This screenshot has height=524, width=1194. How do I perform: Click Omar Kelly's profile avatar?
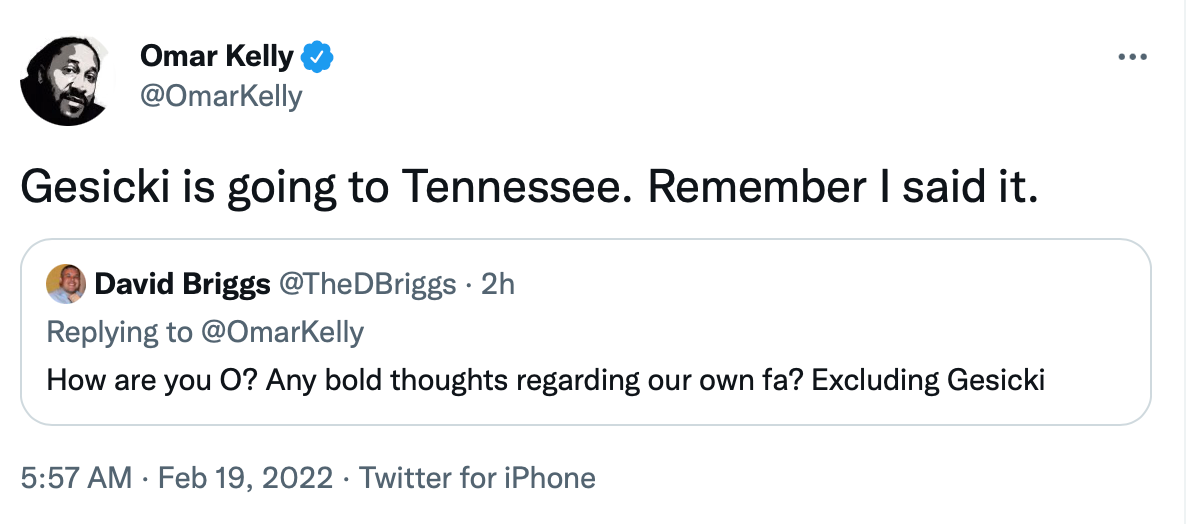(x=64, y=82)
